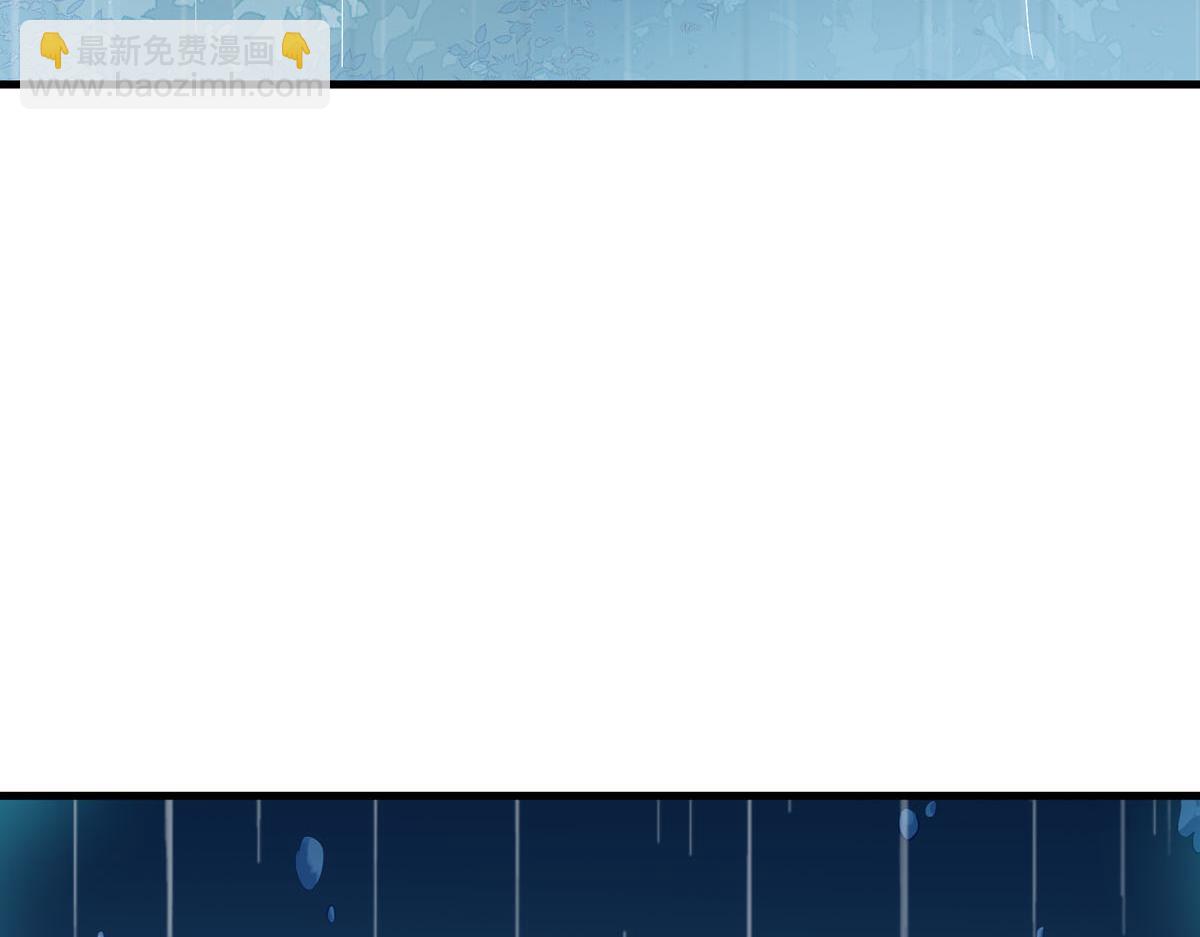Click the right pointing-down hand emoji

[x=295, y=50]
